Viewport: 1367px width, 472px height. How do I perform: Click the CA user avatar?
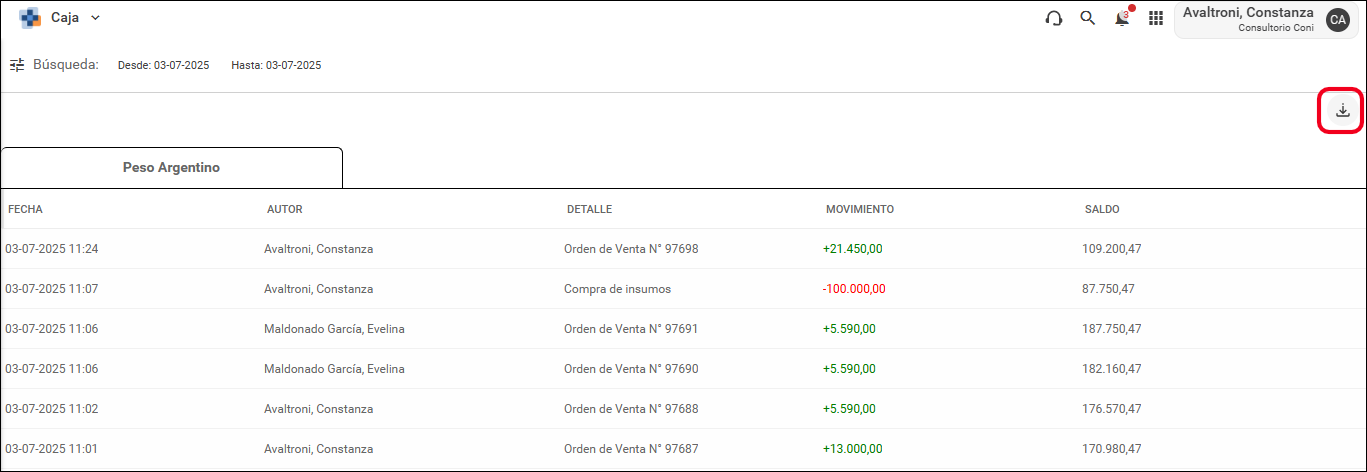(x=1338, y=19)
